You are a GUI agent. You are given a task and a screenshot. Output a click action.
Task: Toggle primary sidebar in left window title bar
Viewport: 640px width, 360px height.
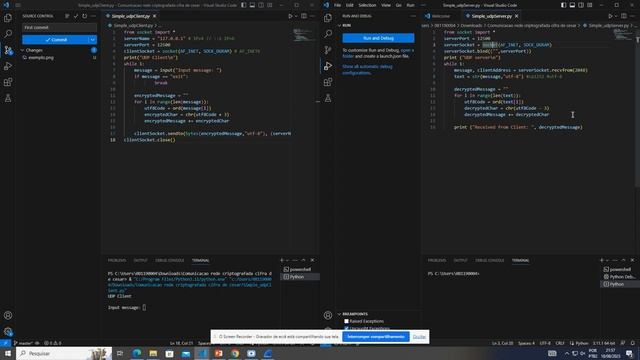pyautogui.click(x=244, y=5)
